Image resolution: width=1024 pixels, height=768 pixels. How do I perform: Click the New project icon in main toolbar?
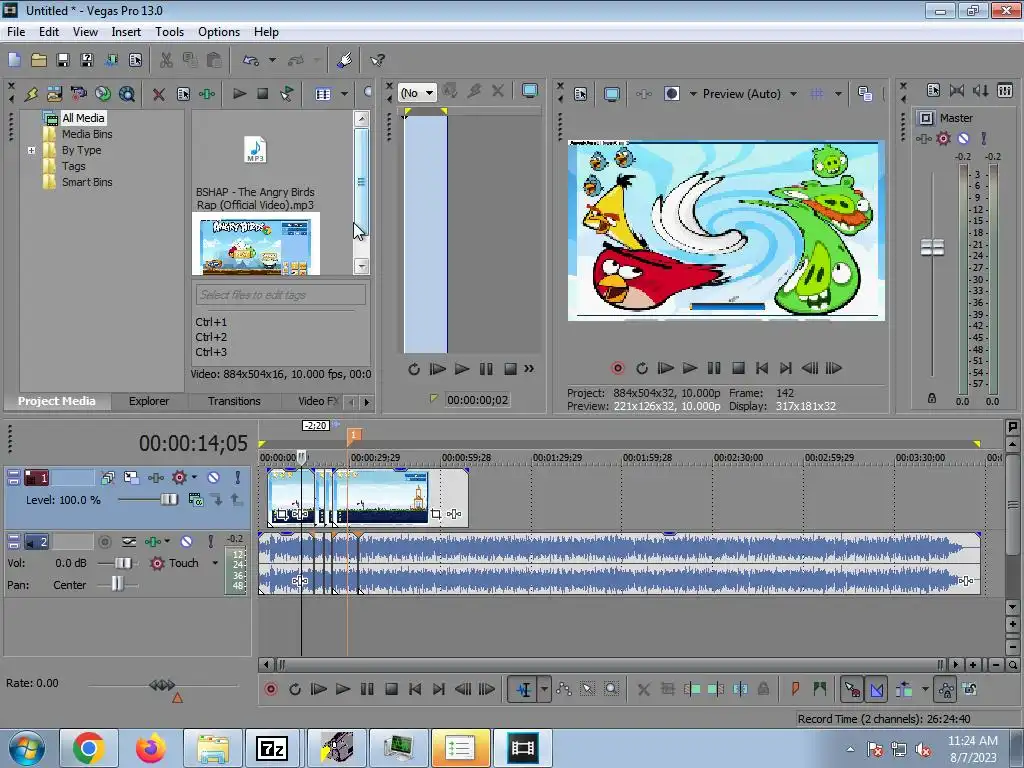point(14,60)
